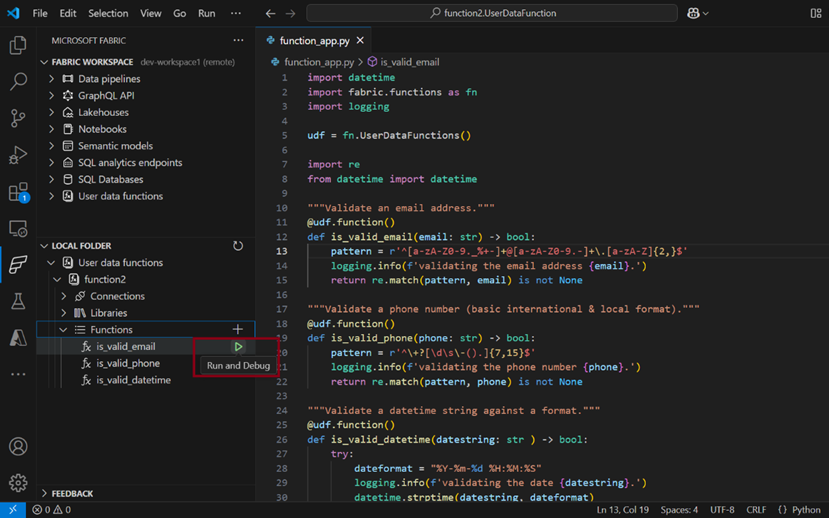Open the Manage gear icon
The image size is (829, 518).
point(18,483)
